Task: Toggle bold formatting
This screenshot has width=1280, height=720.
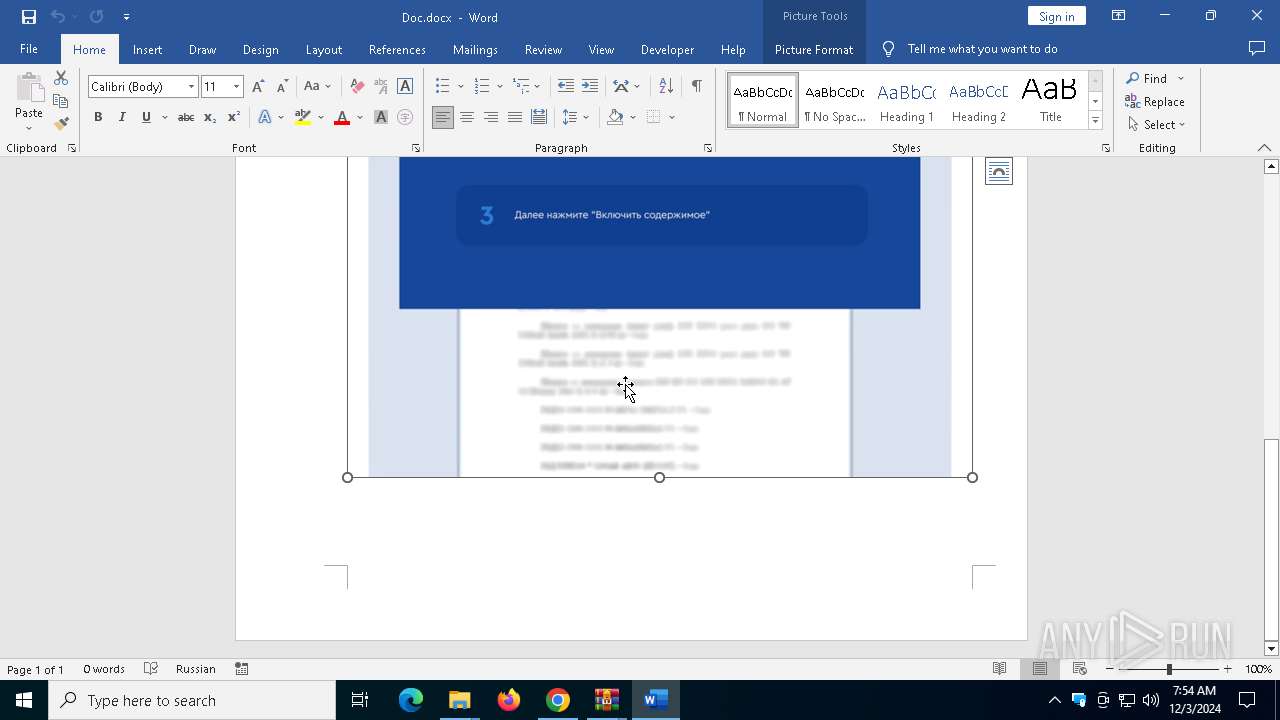Action: 98,117
